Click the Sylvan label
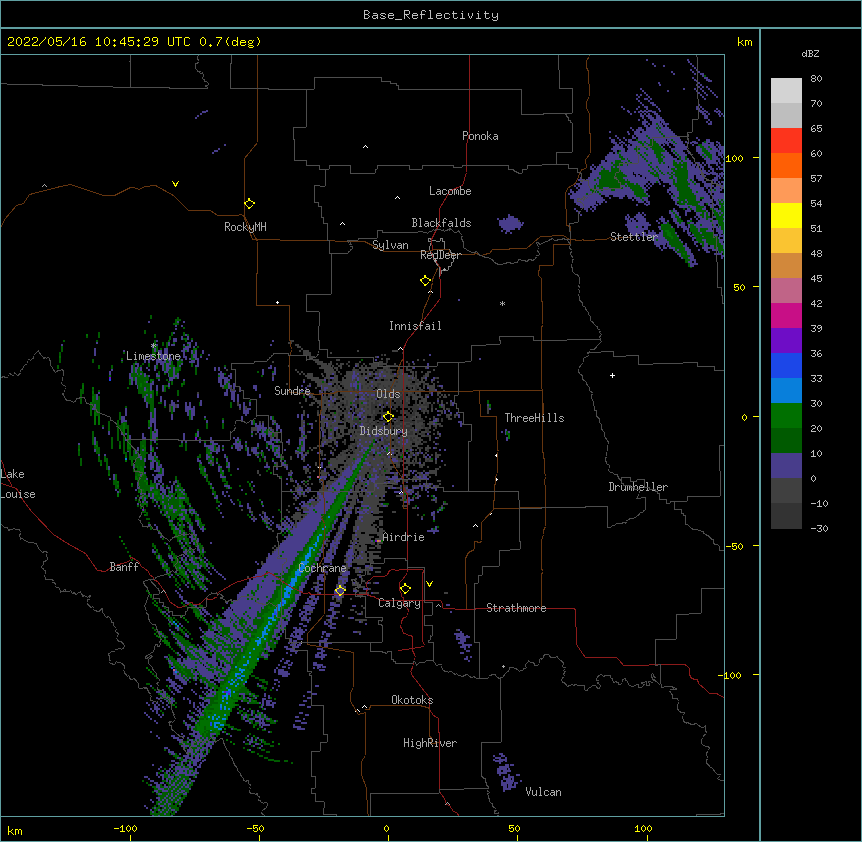Screen dimensions: 862x842 (x=390, y=245)
